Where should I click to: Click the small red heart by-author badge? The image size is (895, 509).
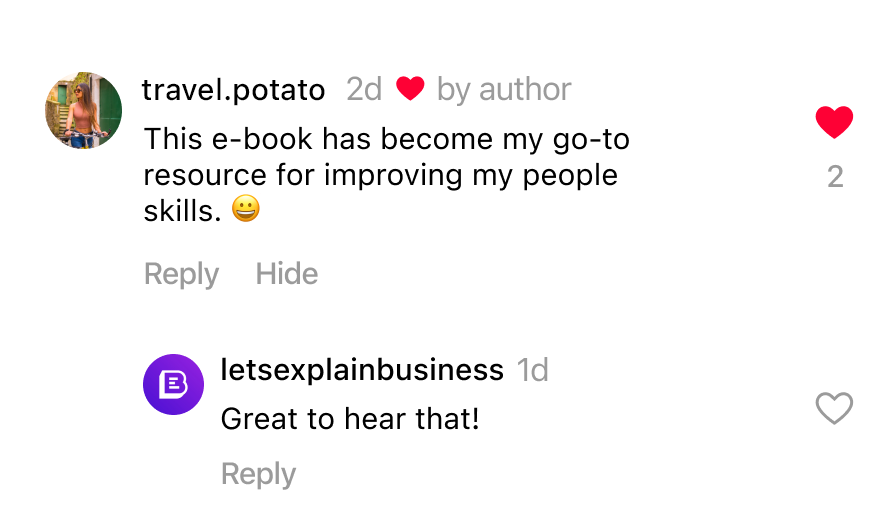(x=410, y=89)
